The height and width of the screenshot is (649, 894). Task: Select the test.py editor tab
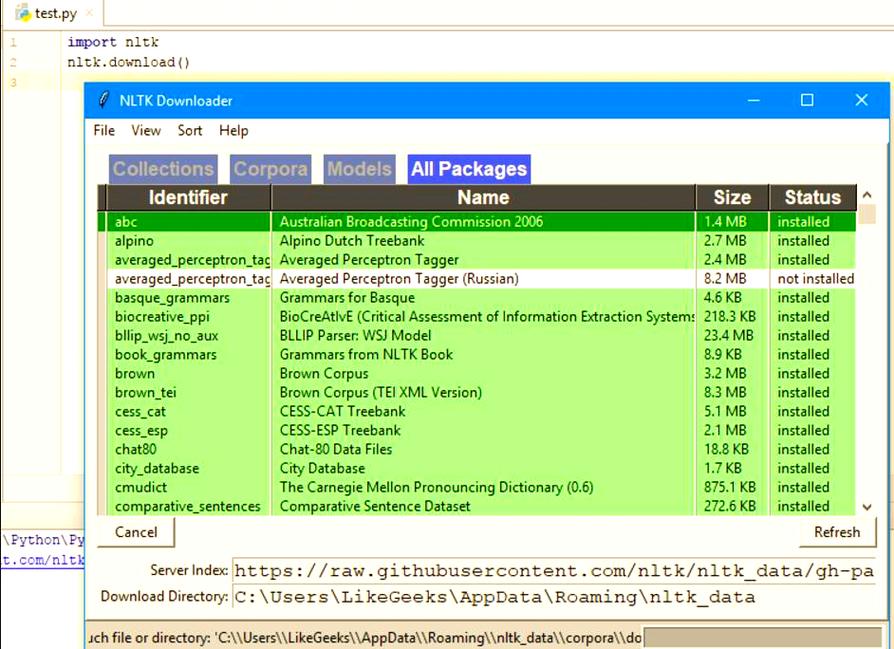pos(55,13)
